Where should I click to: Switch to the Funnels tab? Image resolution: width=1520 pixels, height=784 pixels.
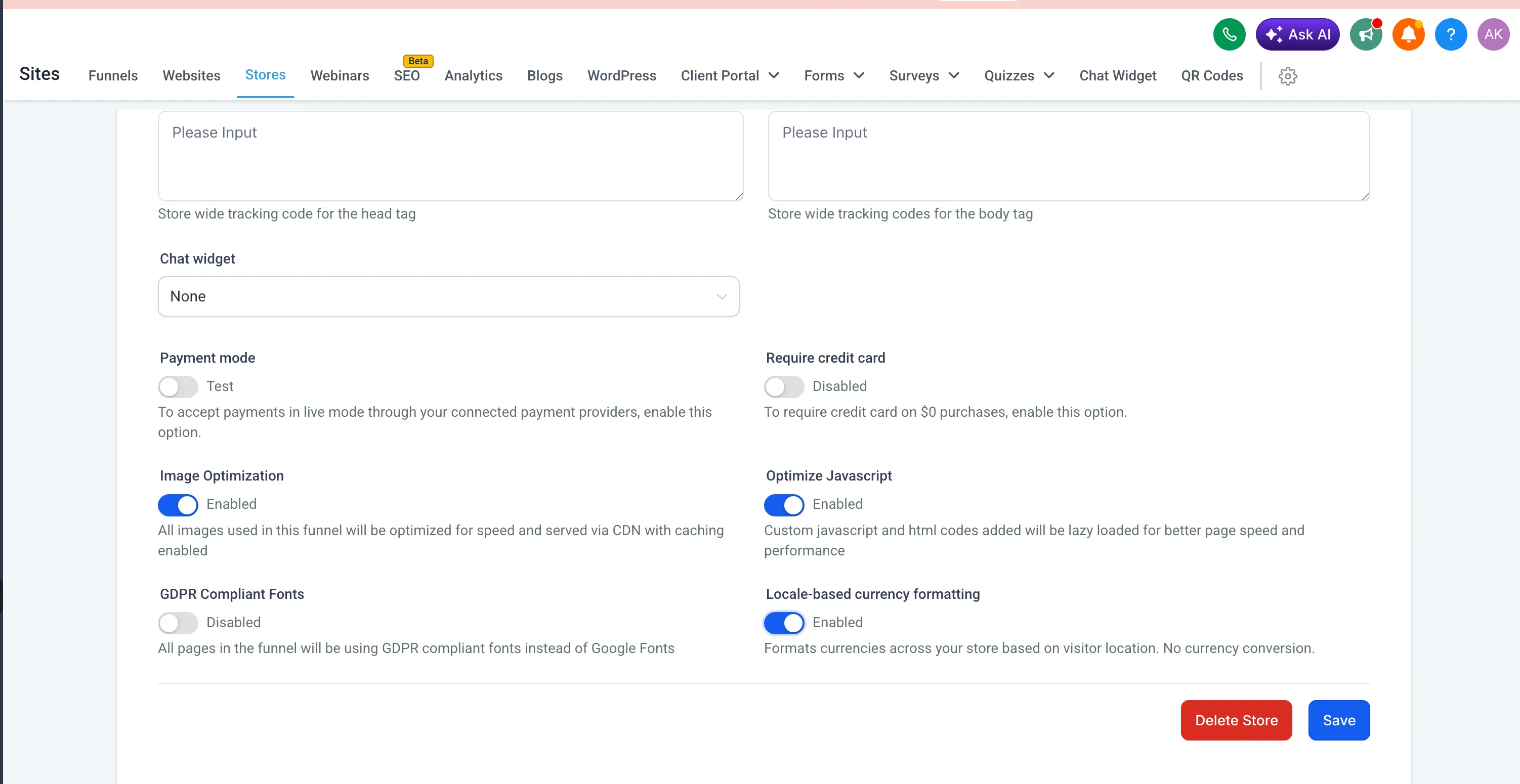[x=113, y=75]
